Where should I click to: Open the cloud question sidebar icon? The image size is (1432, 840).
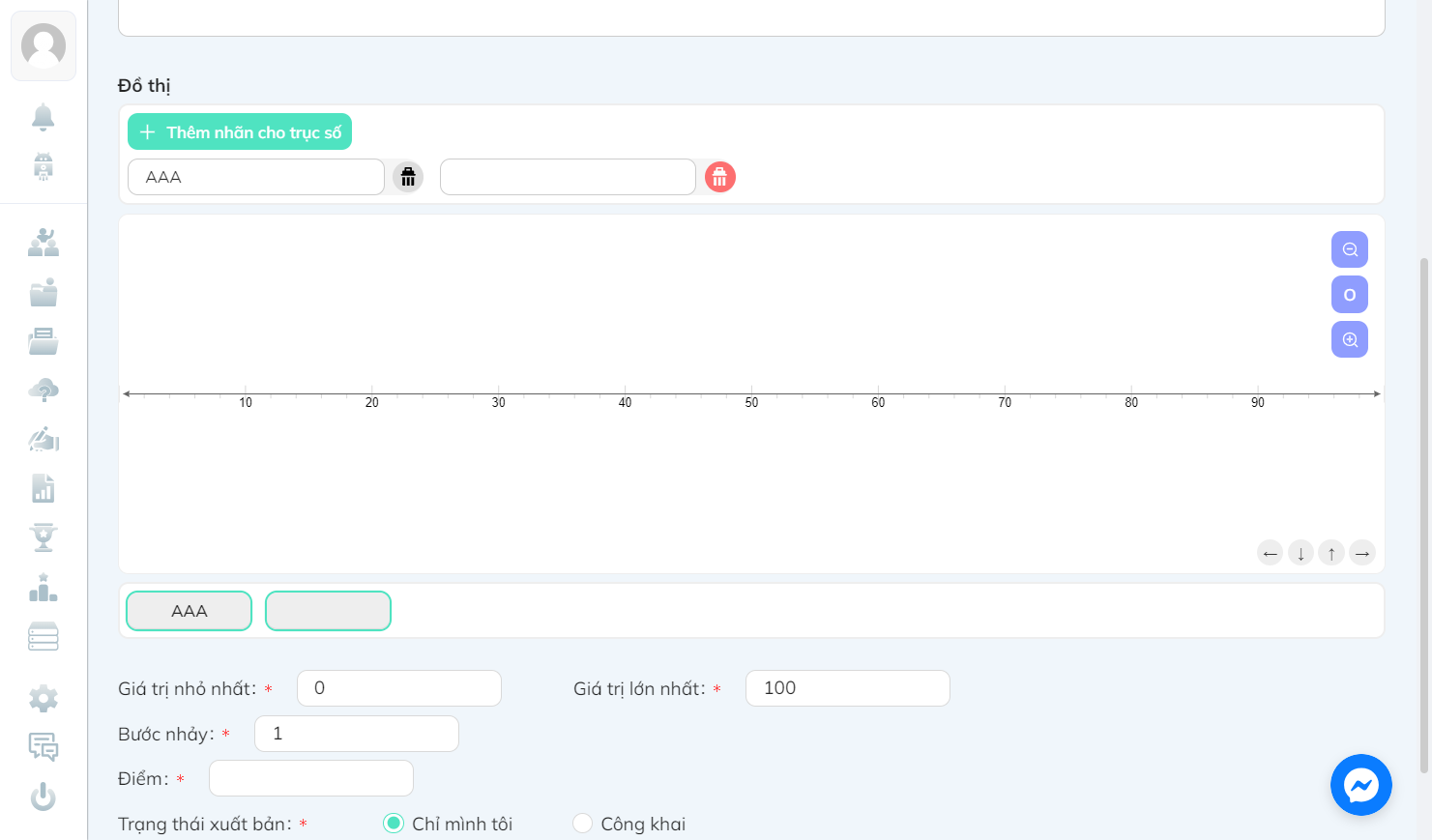(x=44, y=391)
